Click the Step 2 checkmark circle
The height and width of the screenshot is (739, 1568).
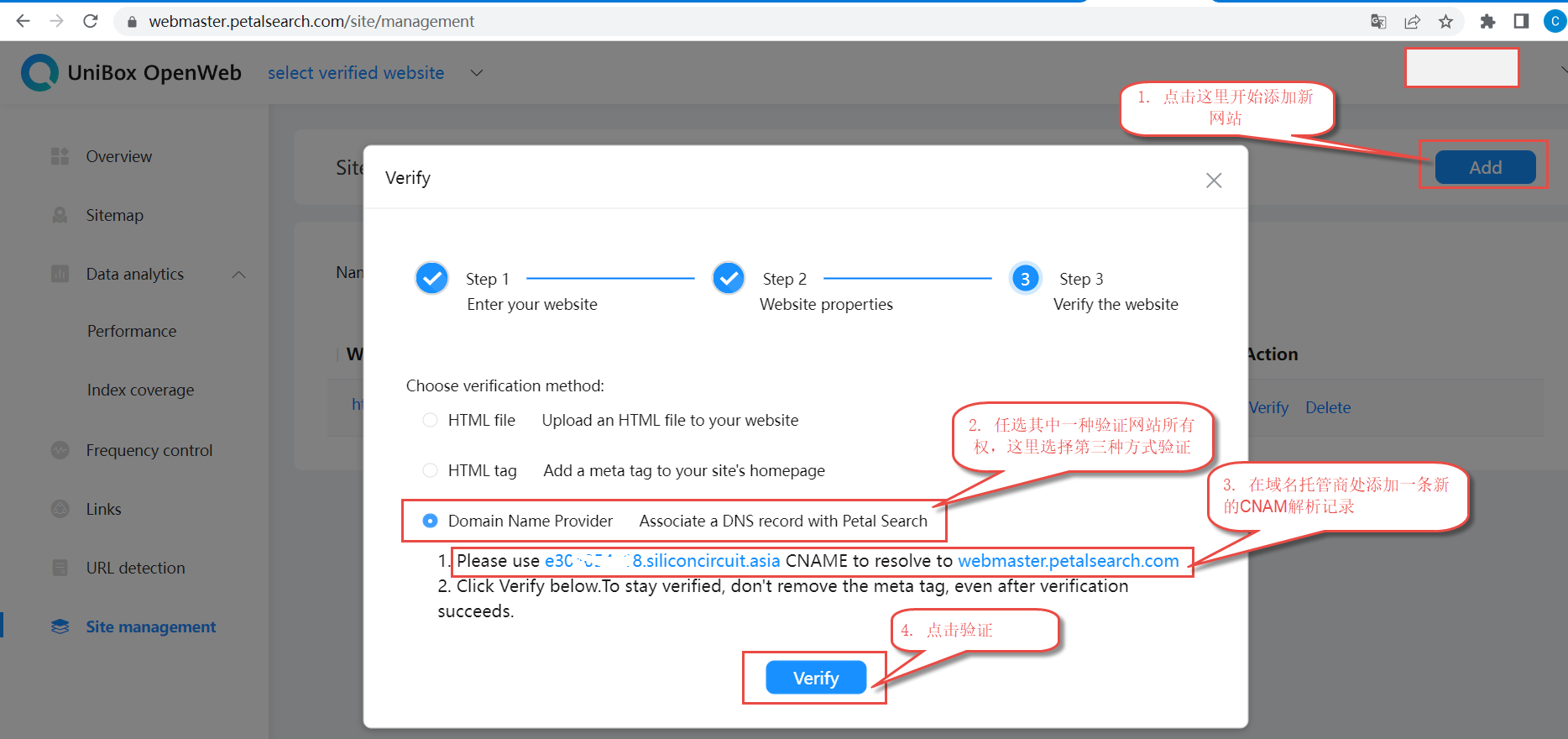click(729, 278)
